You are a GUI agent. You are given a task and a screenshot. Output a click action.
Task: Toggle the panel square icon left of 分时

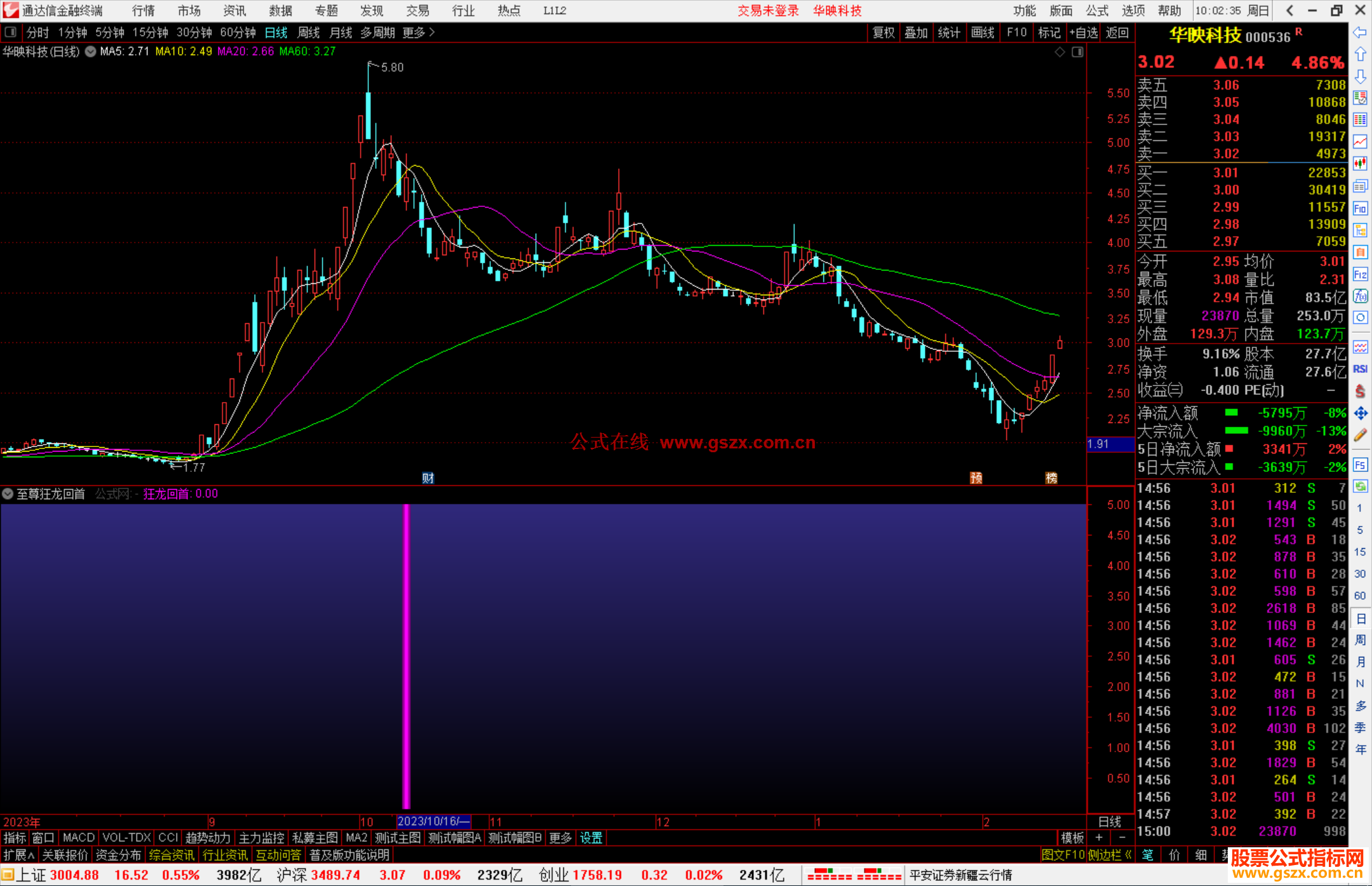click(x=10, y=32)
